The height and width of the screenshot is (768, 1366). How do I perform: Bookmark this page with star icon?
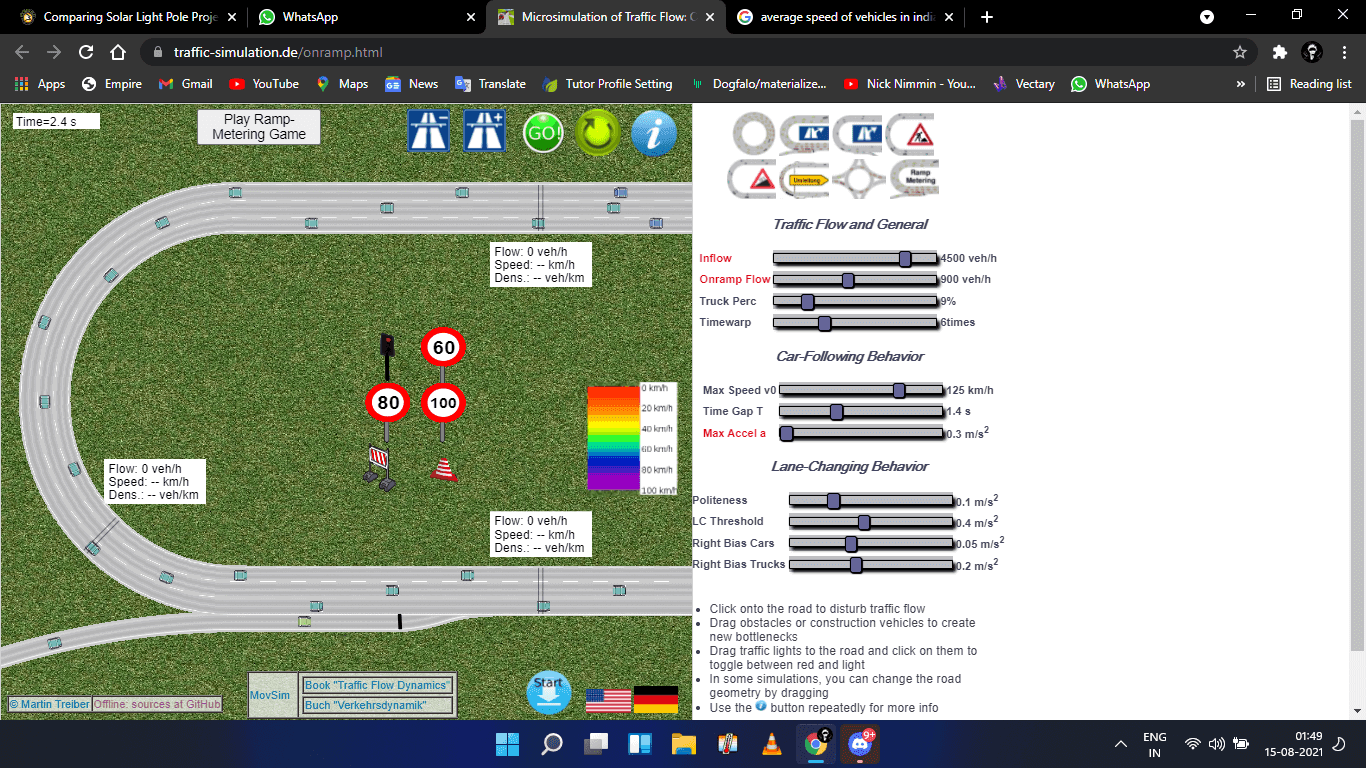pyautogui.click(x=1240, y=52)
